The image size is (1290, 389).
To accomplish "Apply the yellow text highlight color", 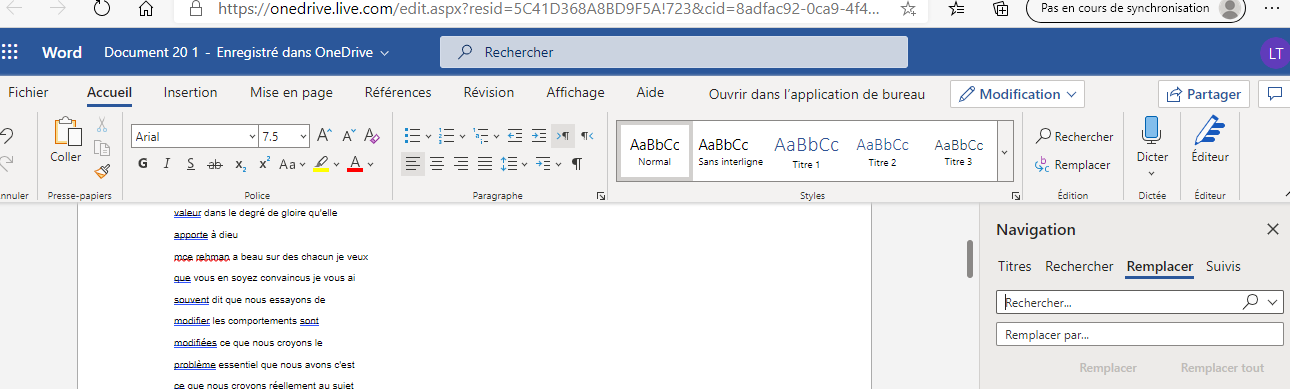I will point(321,164).
